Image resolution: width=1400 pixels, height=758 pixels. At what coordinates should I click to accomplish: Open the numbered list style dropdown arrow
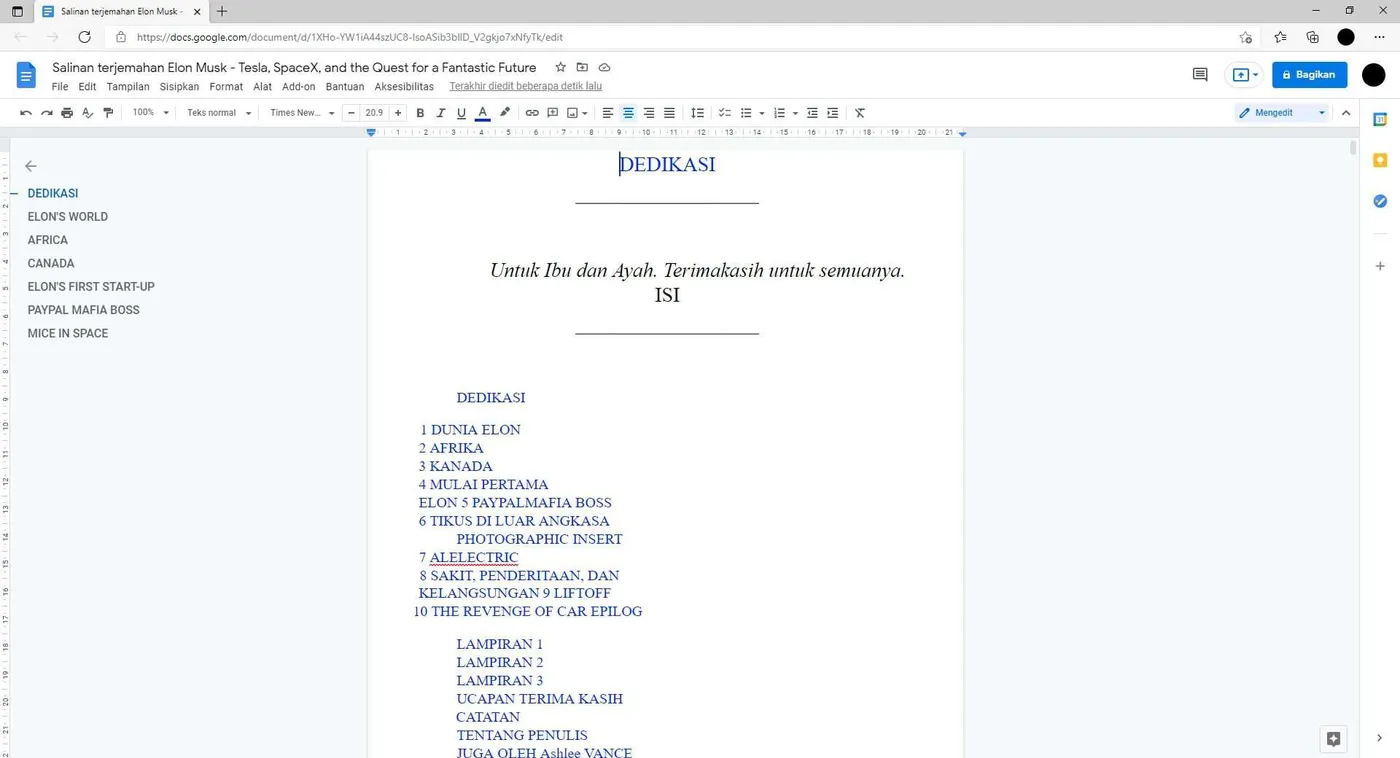[x=795, y=113]
